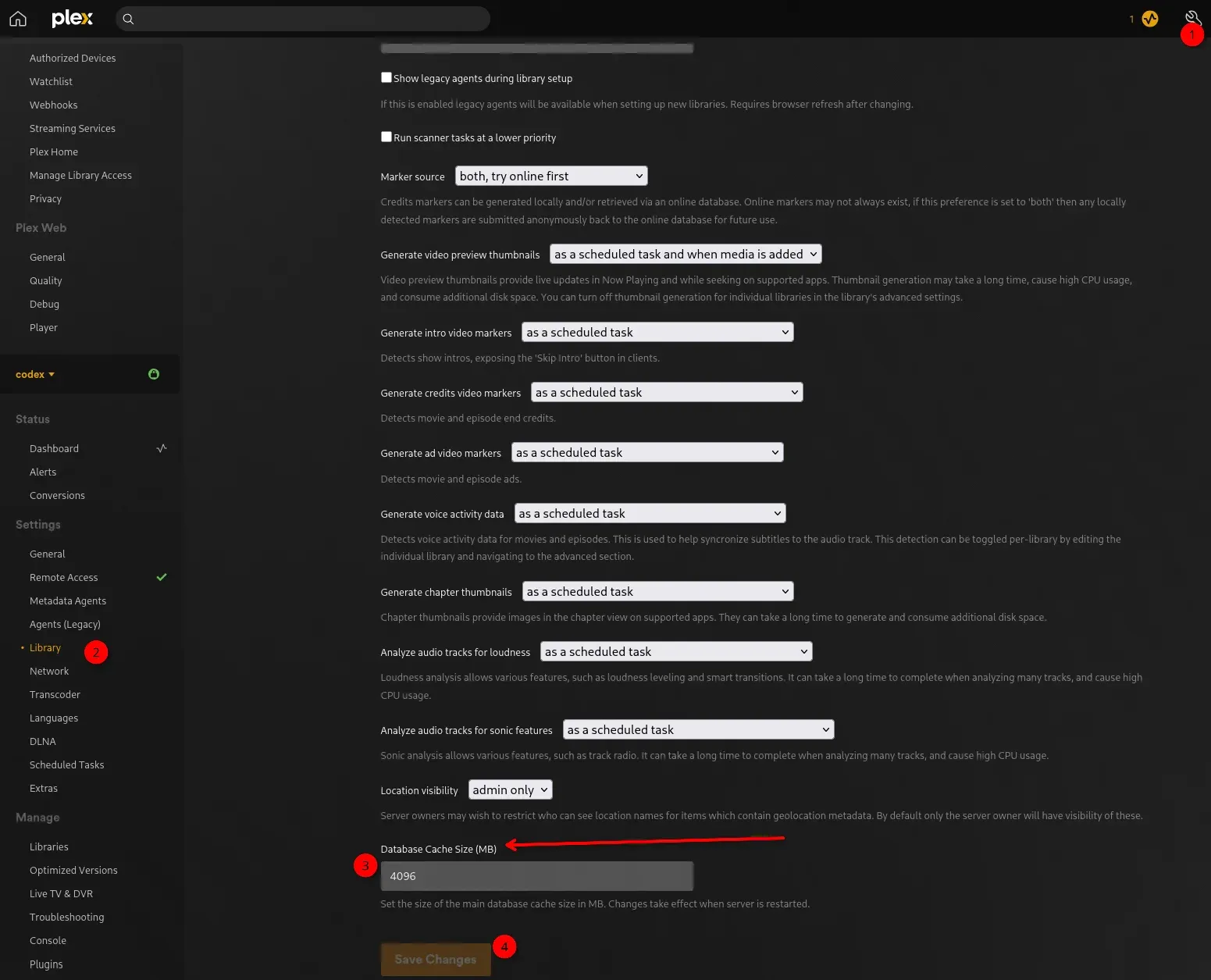Screen dimensions: 1211x980
Task: Open Webhooks settings
Action: pyautogui.click(x=53, y=105)
